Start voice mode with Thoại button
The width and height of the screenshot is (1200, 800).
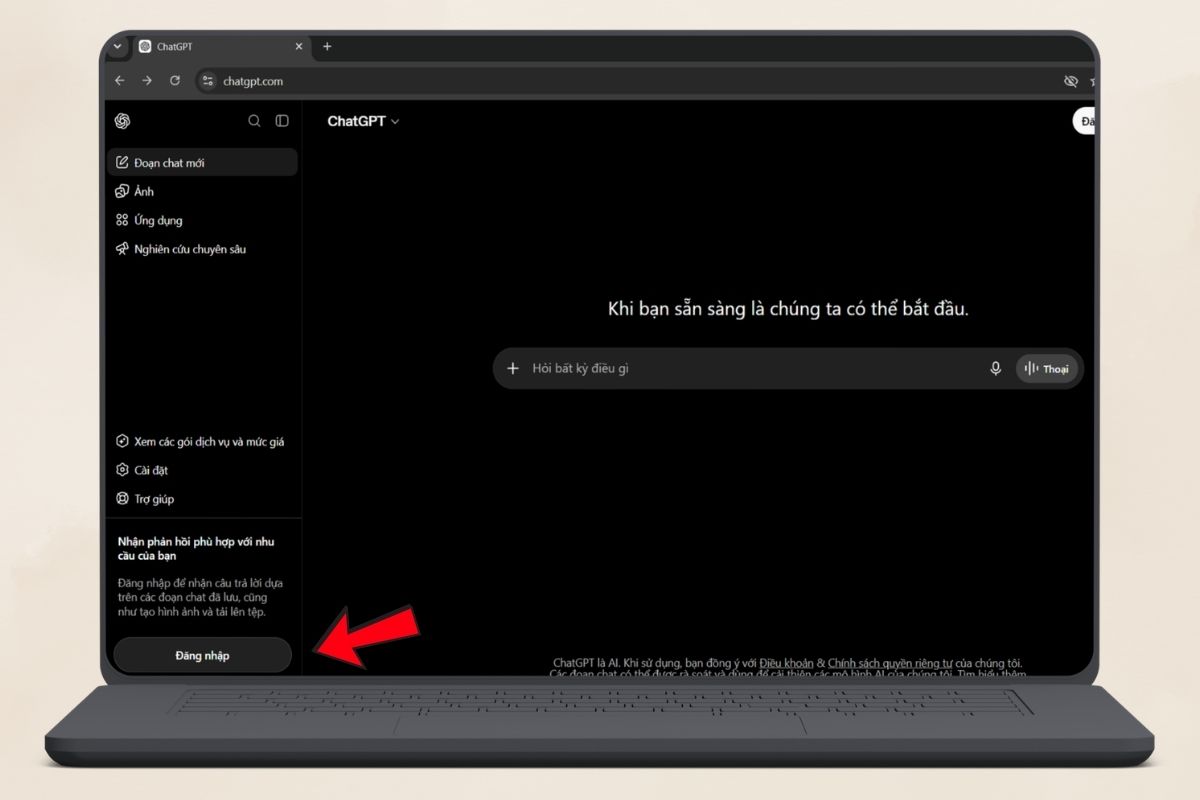[1047, 369]
